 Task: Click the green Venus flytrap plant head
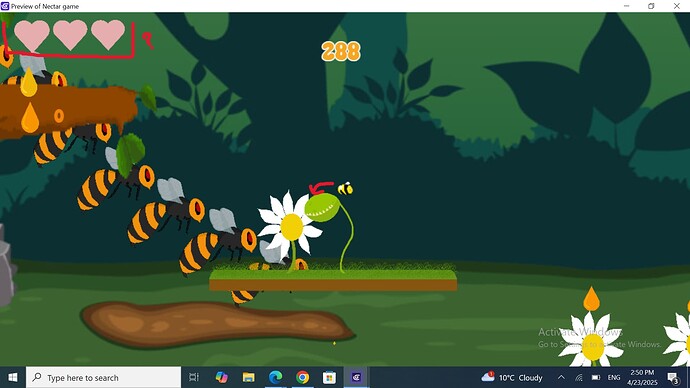click(322, 207)
